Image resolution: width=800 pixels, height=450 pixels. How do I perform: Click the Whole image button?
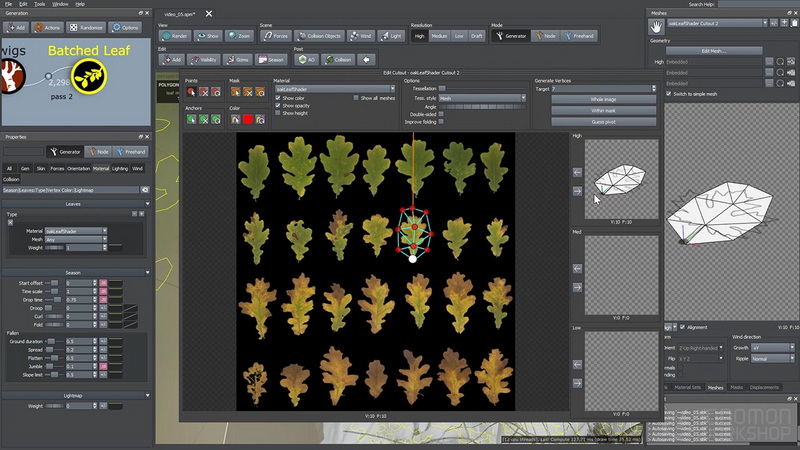point(604,99)
